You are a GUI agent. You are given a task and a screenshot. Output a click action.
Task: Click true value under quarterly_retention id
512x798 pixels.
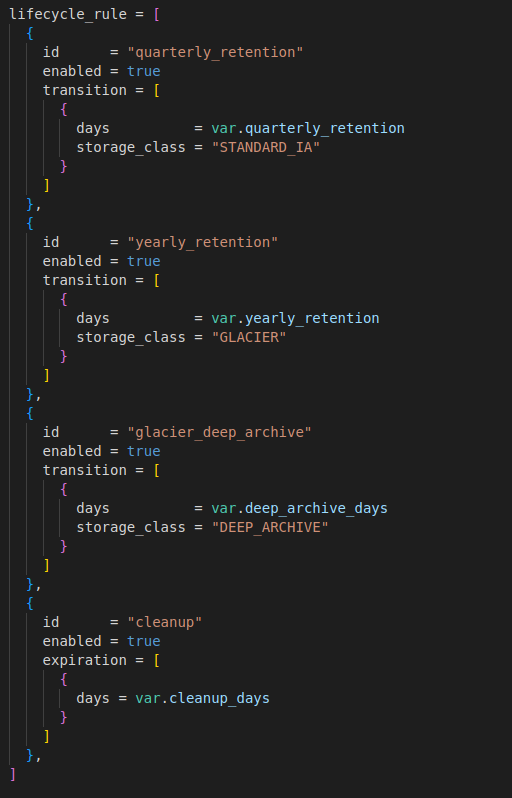click(144, 71)
